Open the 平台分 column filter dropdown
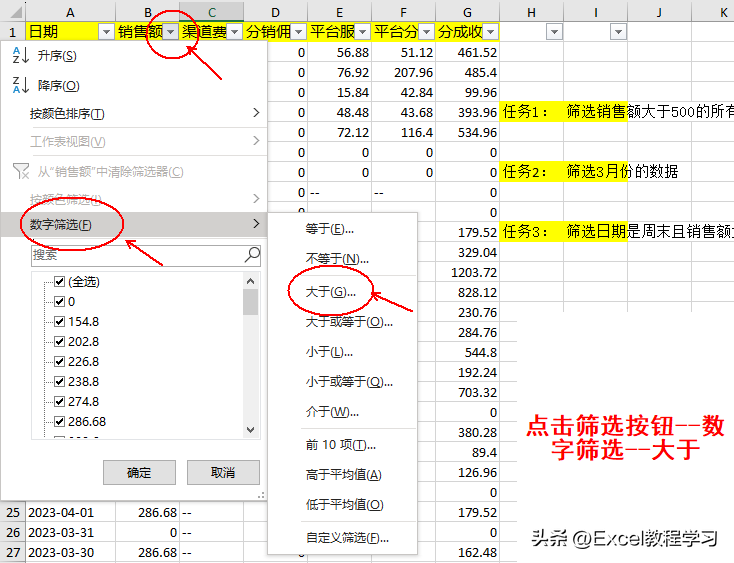734x563 pixels. tap(427, 32)
